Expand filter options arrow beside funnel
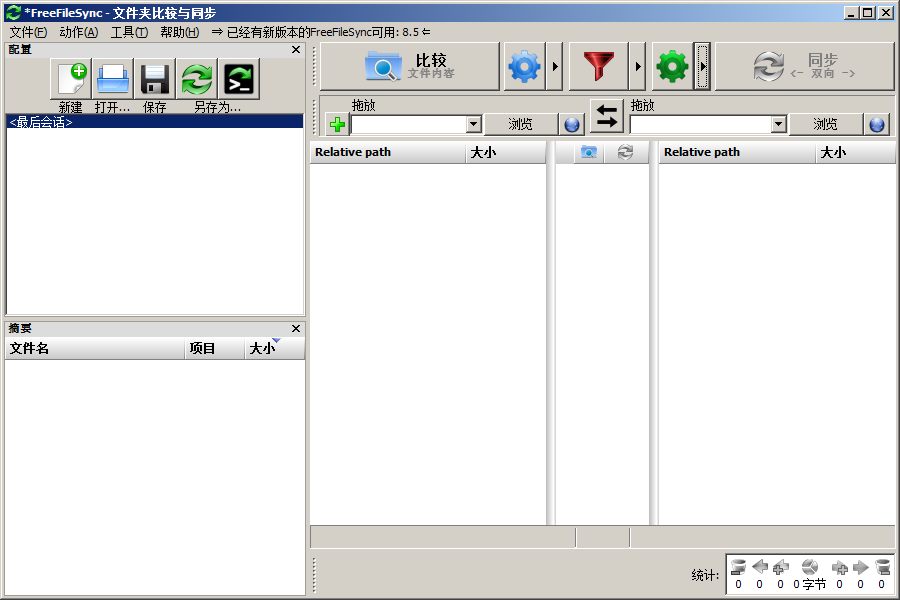 click(638, 66)
